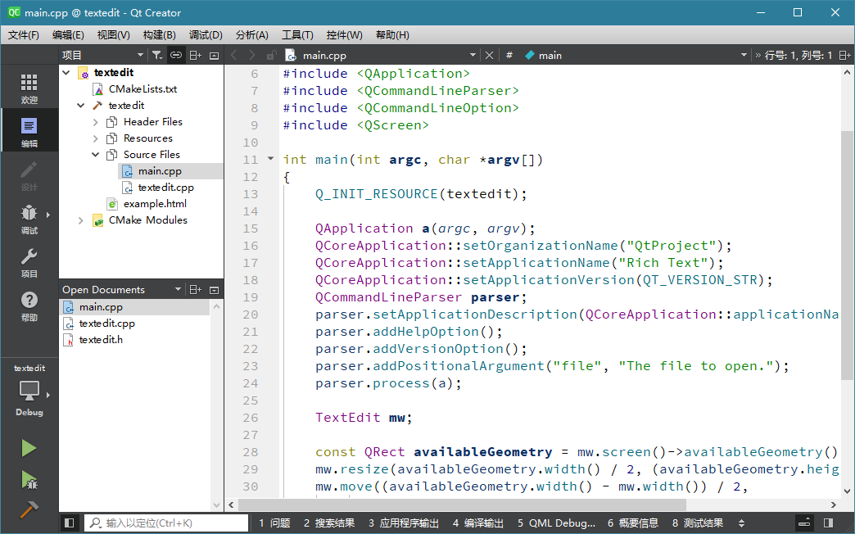855x534 pixels.
Task: Switch to the Welcome mode
Action: click(x=29, y=87)
